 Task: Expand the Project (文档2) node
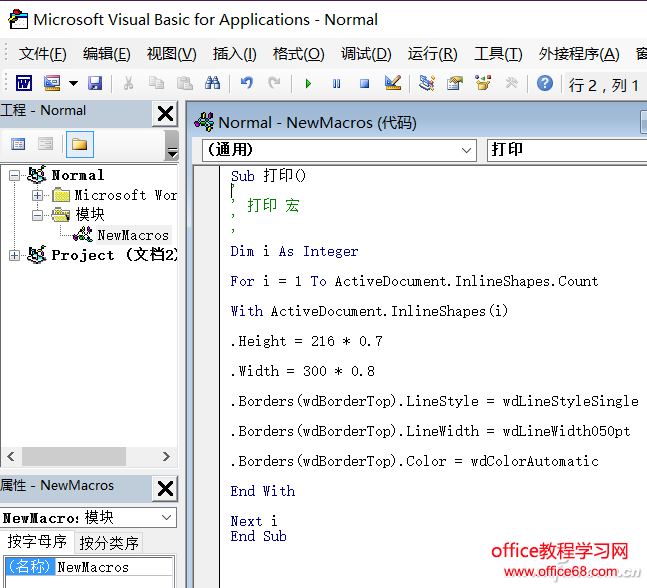click(x=14, y=255)
